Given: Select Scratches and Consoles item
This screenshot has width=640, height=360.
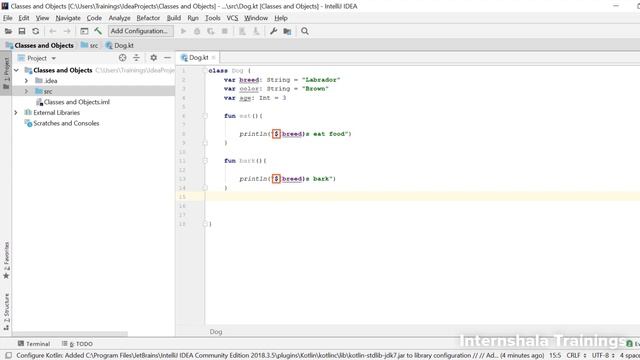Looking at the screenshot, I should click(x=62, y=123).
